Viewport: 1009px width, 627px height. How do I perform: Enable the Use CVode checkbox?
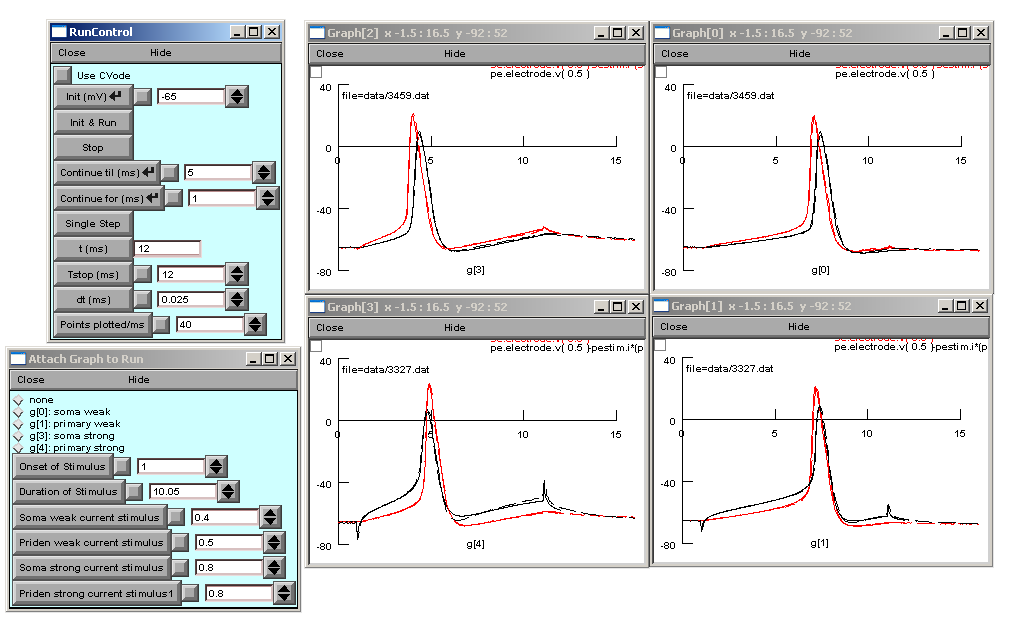63,75
